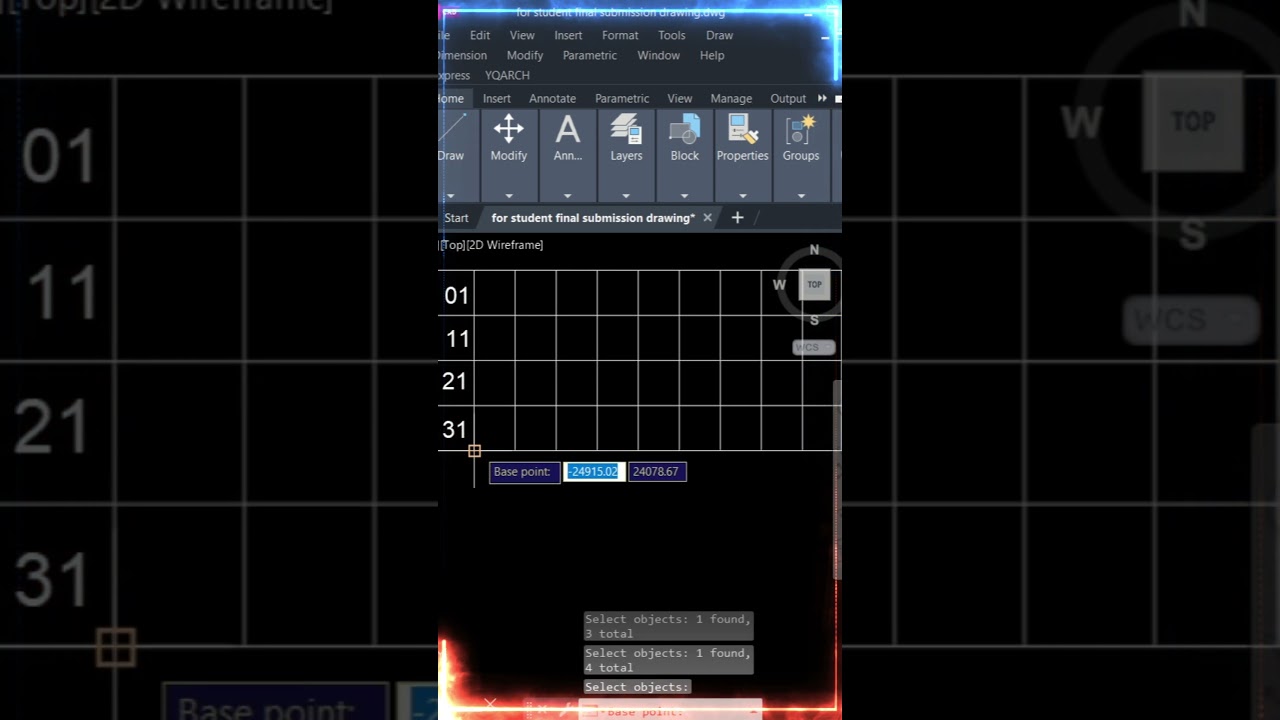
Task: Expand the Draw panel dropdown arrow
Action: coord(451,196)
